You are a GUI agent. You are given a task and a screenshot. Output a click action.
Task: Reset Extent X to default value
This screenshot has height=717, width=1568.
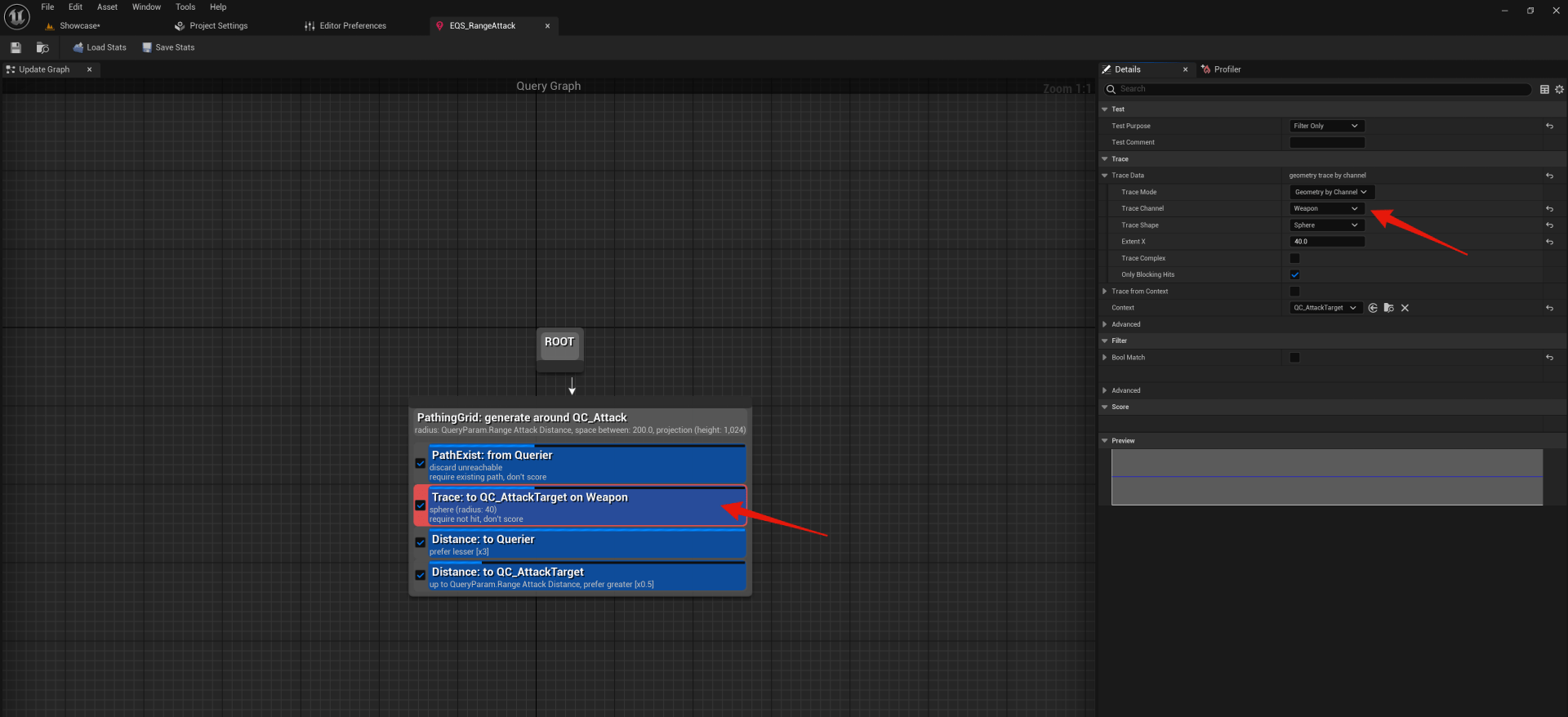(x=1549, y=242)
